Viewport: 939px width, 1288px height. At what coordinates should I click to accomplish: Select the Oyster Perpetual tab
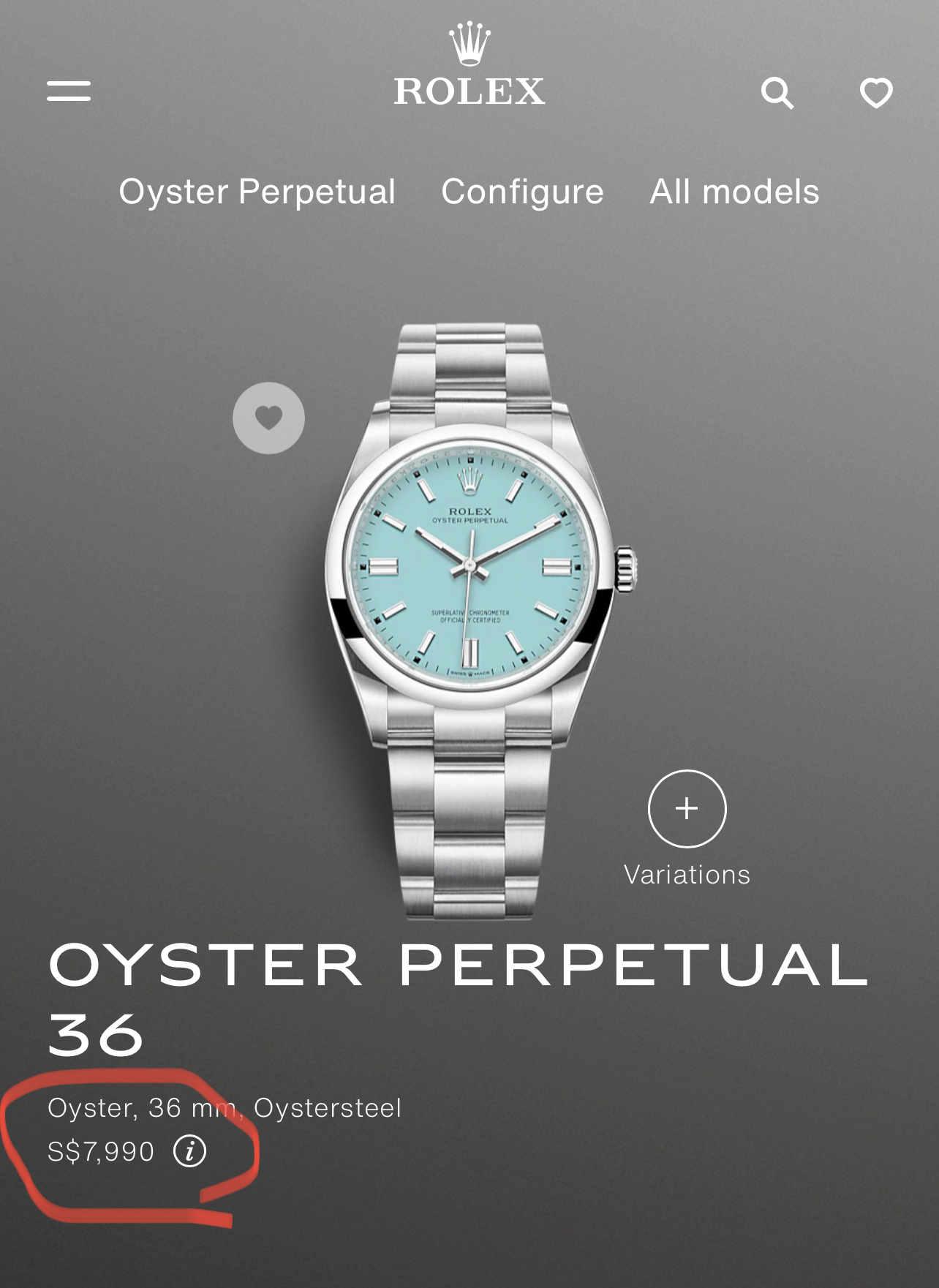(x=257, y=192)
